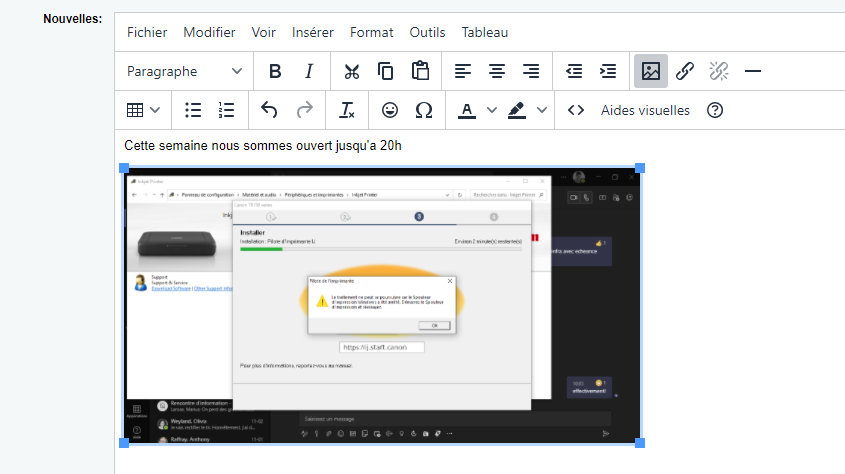Click the table grid icon

pos(135,110)
